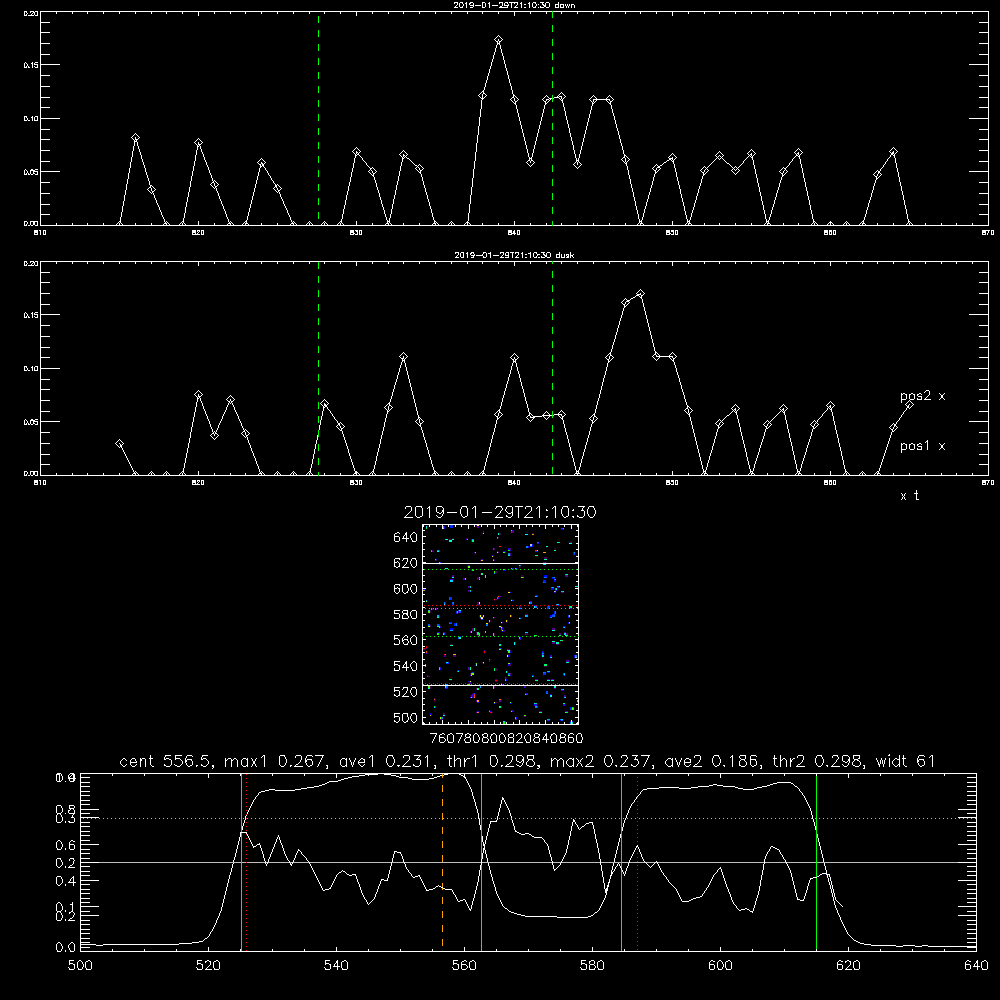
Task: Click the highest peak marker in dawn plot
Action: pyautogui.click(x=499, y=40)
